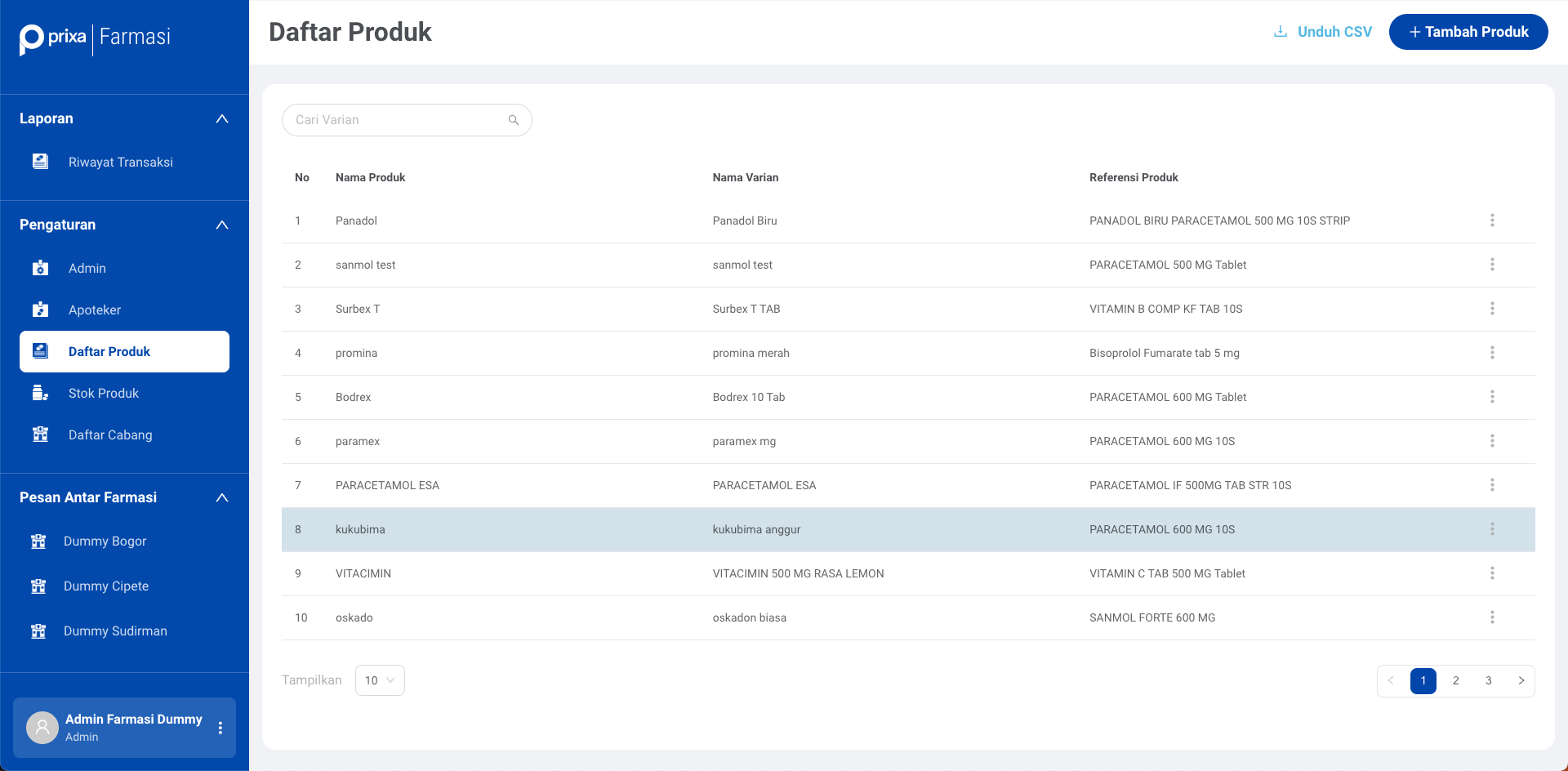The image size is (1568, 771).
Task: Click the Tambah Produk button
Action: [1468, 32]
